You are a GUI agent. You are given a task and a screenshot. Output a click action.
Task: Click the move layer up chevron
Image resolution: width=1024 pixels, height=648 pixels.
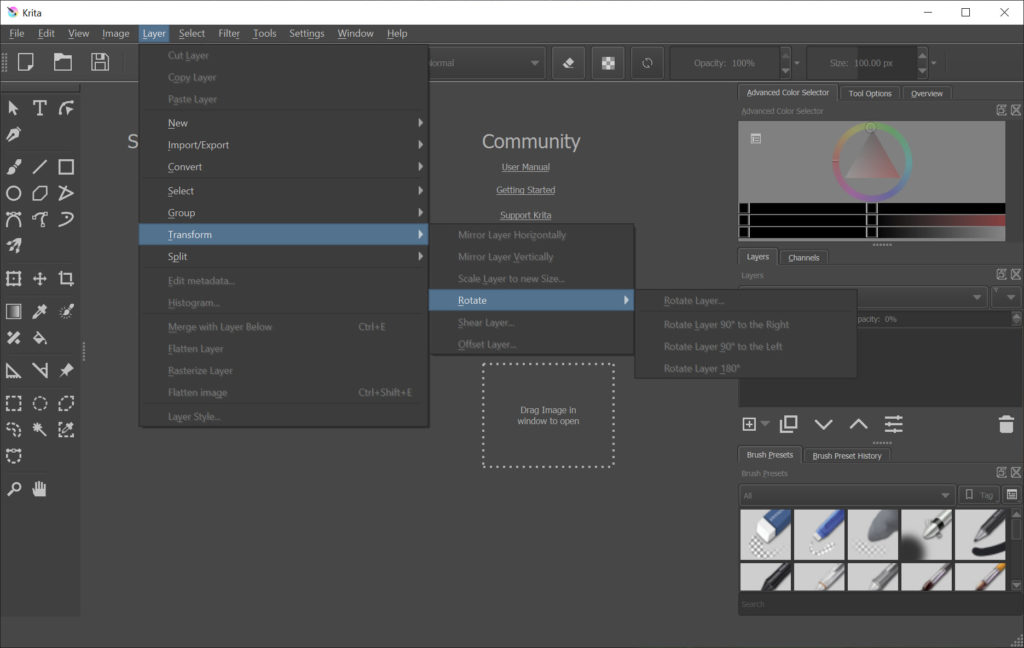click(x=858, y=425)
